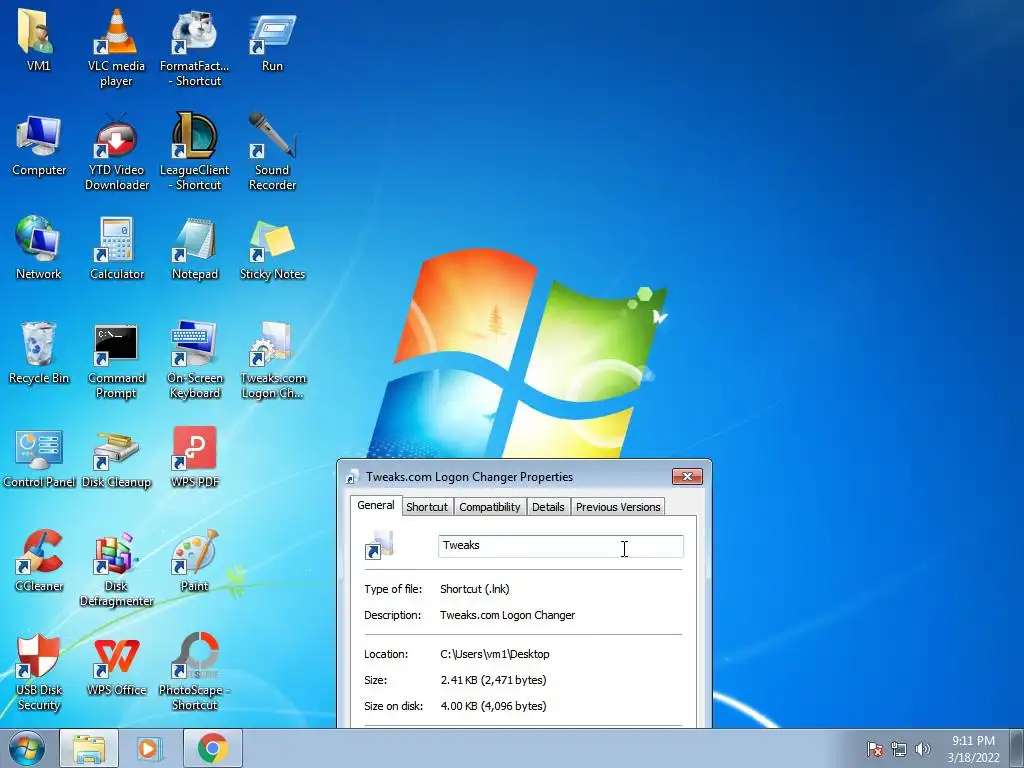Open the Action Center flag icon

click(x=874, y=749)
